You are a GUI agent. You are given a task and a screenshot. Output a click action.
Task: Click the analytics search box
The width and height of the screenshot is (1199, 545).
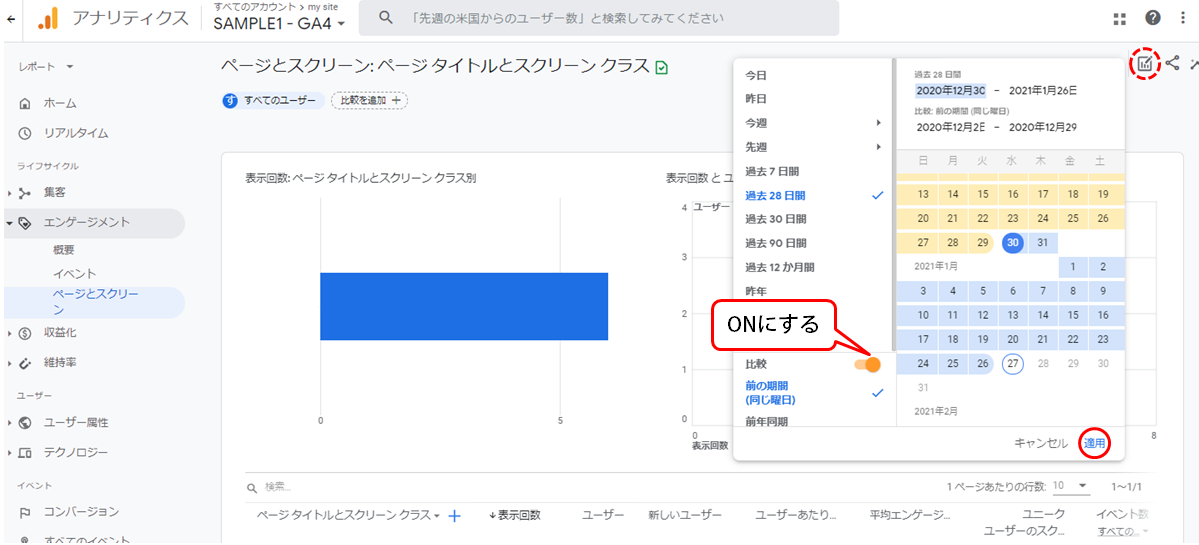point(599,18)
